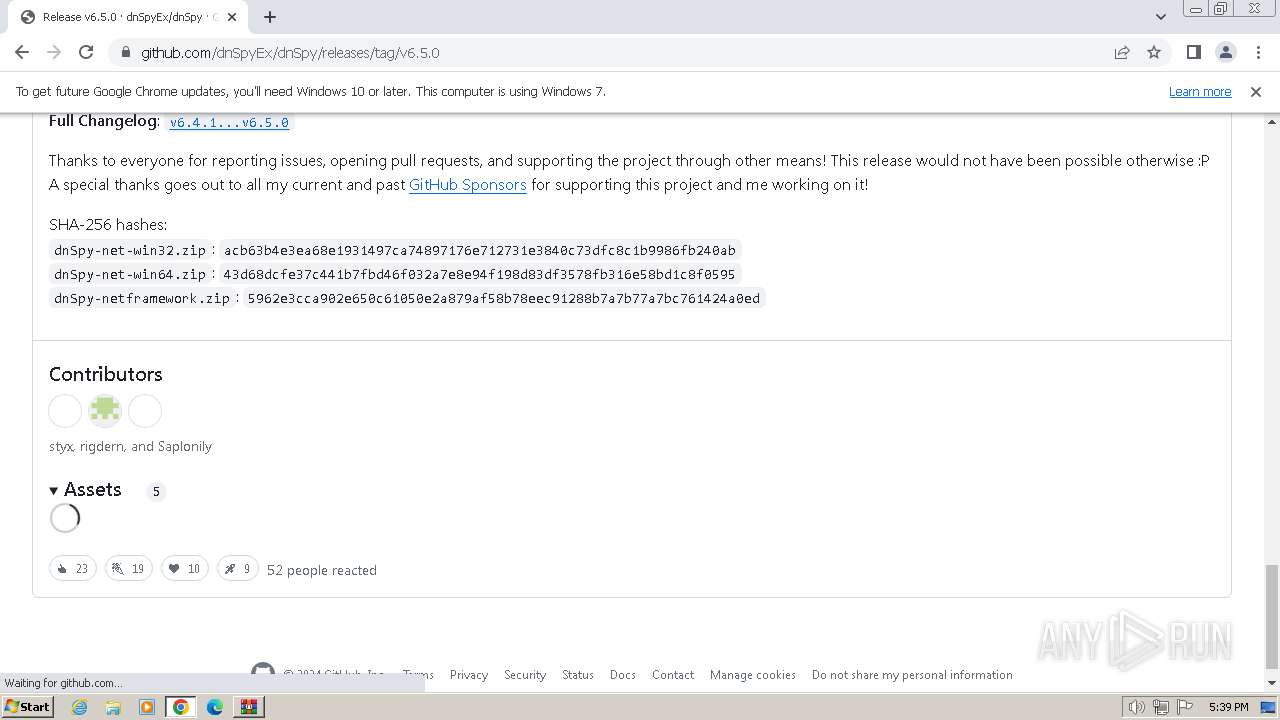Image resolution: width=1280 pixels, height=720 pixels.
Task: Click the '52 people reacted' text
Action: pyautogui.click(x=322, y=570)
